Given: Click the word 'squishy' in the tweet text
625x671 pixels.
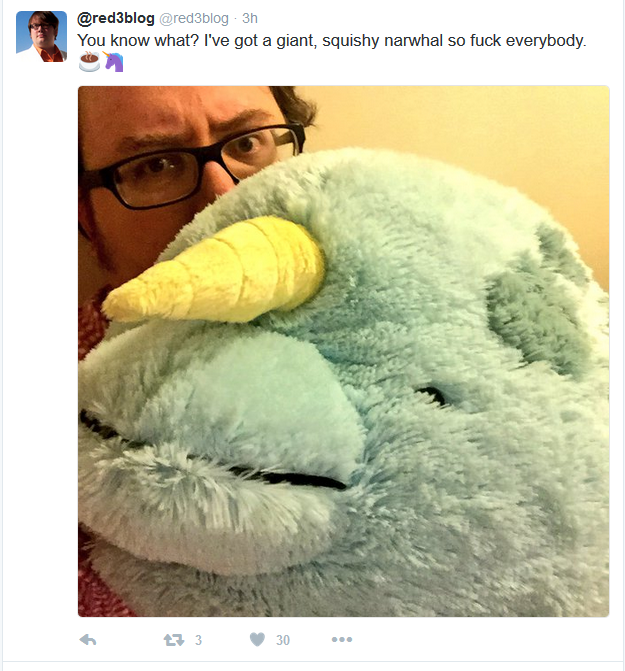Looking at the screenshot, I should [x=351, y=42].
